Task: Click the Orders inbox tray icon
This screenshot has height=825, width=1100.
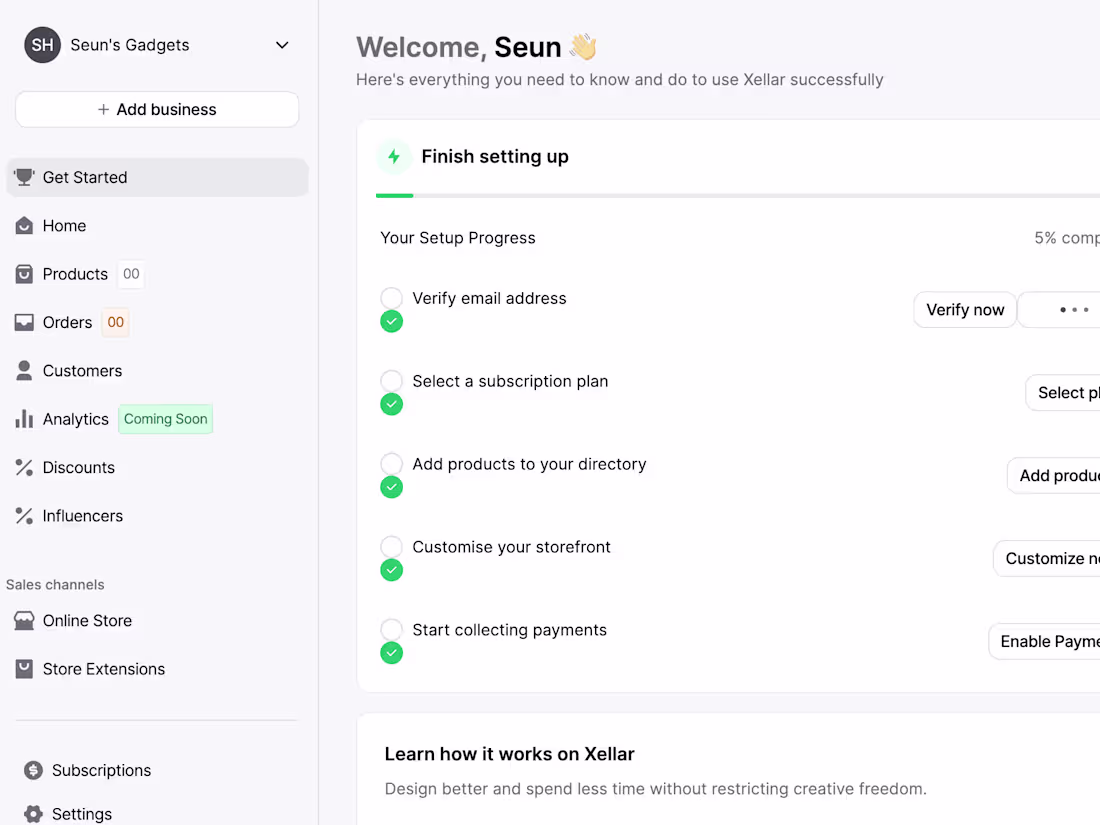Action: [x=24, y=323]
